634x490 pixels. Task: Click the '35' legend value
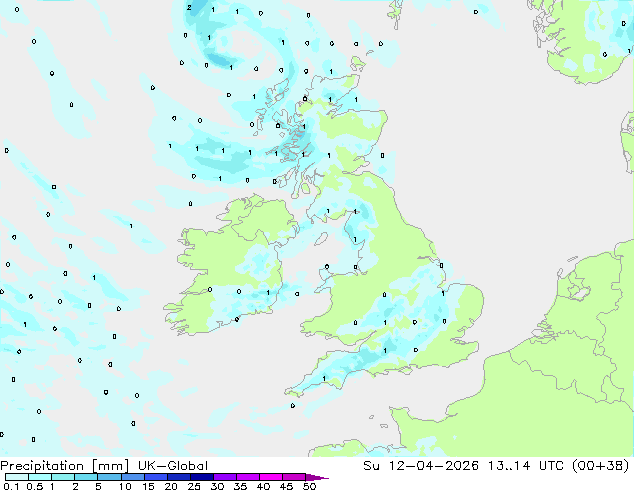point(240,486)
